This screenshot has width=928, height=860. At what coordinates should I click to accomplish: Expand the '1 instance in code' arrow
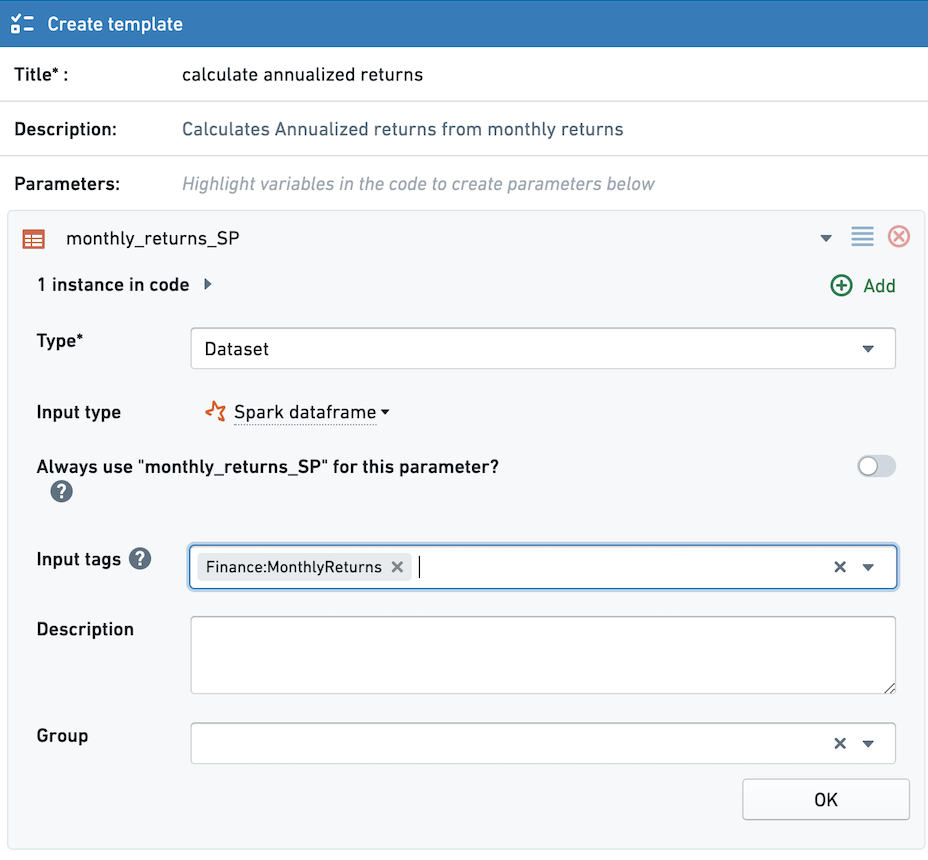208,284
